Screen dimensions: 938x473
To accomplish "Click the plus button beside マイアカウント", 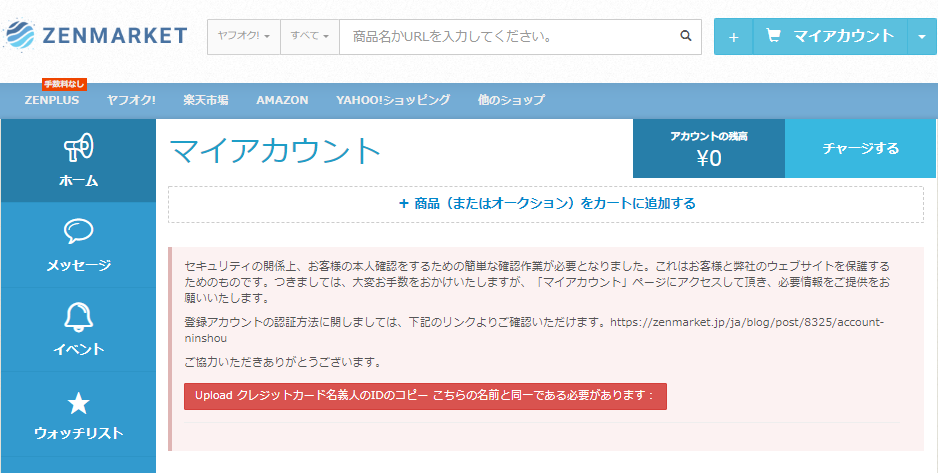I will 733,36.
